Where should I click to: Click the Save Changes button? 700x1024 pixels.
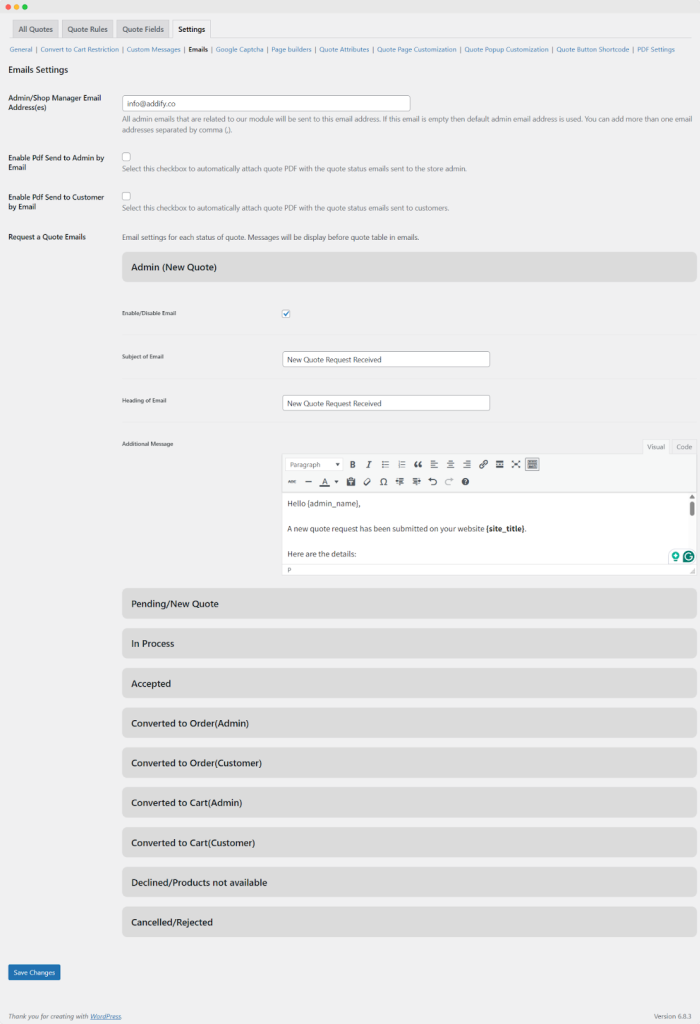(34, 972)
